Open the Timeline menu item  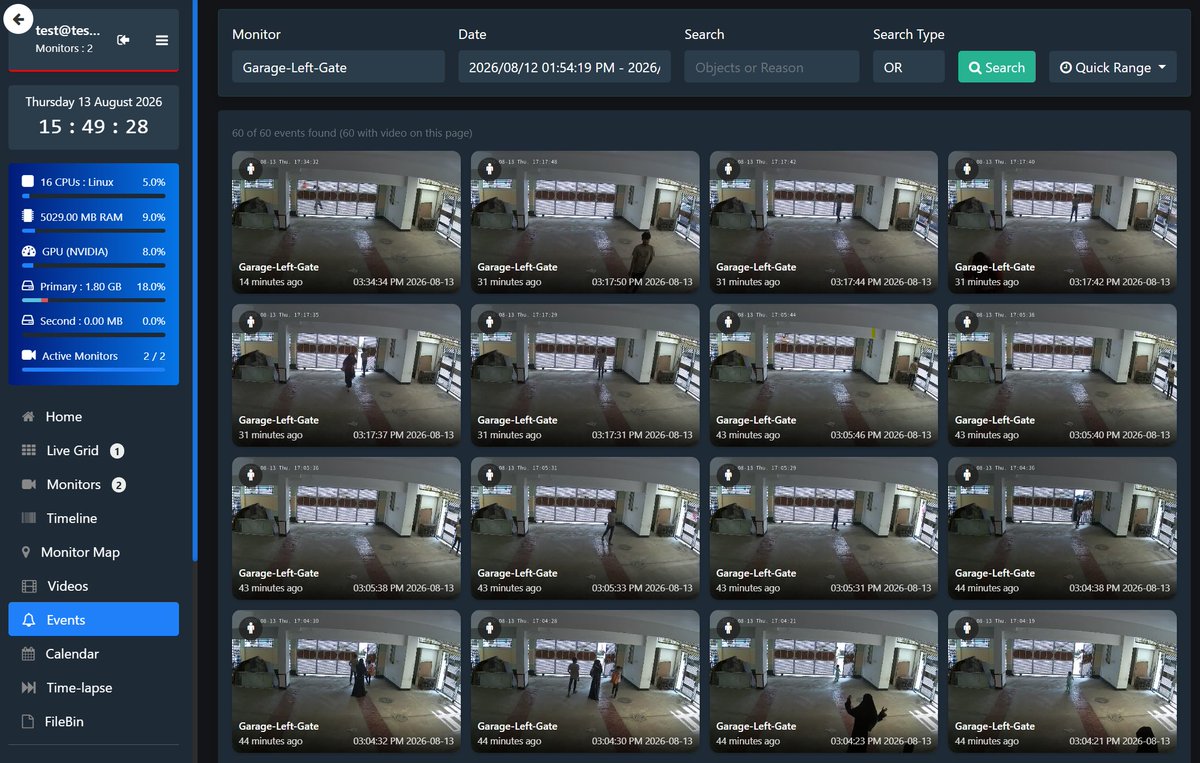point(94,519)
